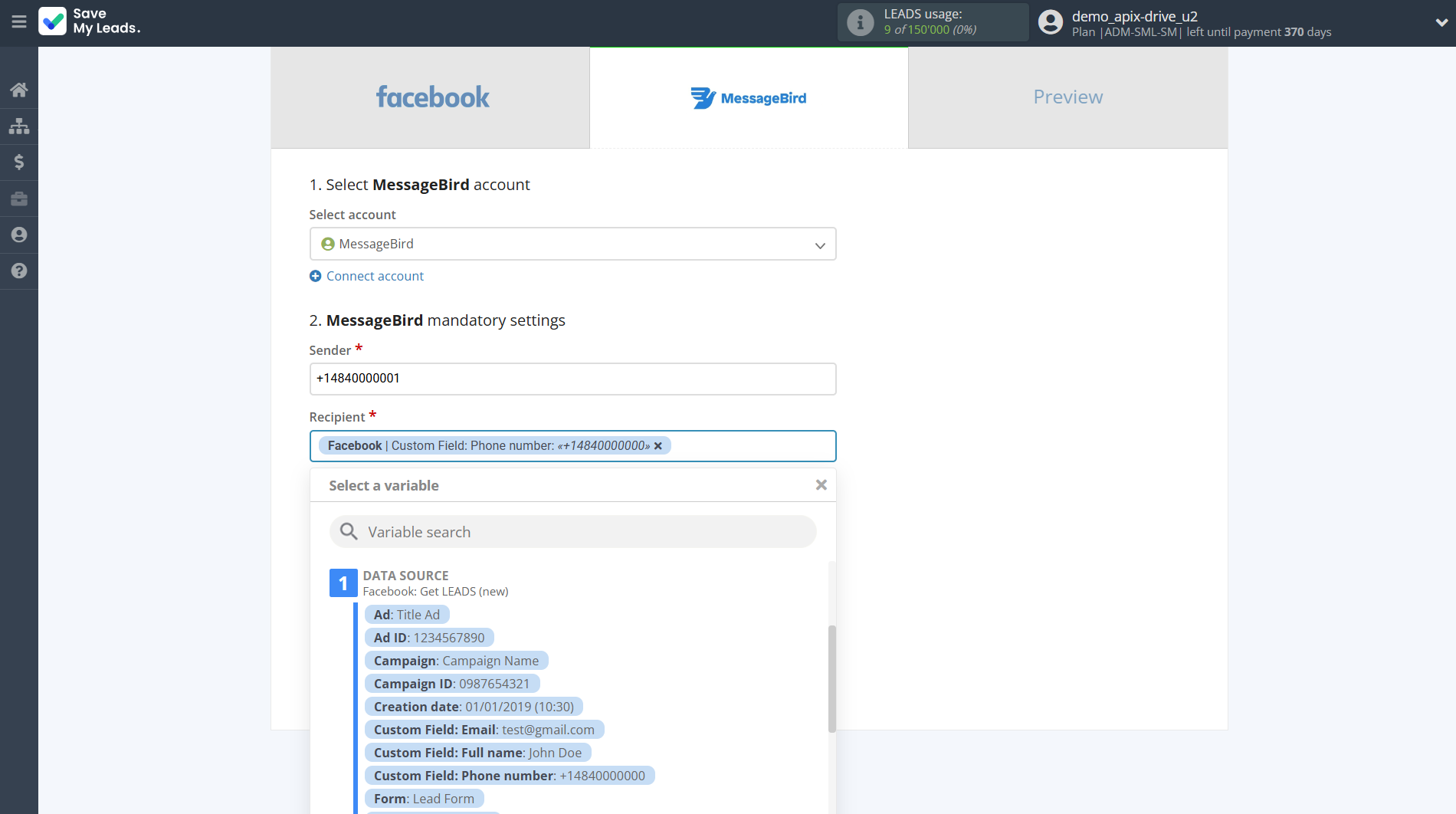Select the Home icon in sidebar
Screen dimensions: 1456x814
coord(18,89)
